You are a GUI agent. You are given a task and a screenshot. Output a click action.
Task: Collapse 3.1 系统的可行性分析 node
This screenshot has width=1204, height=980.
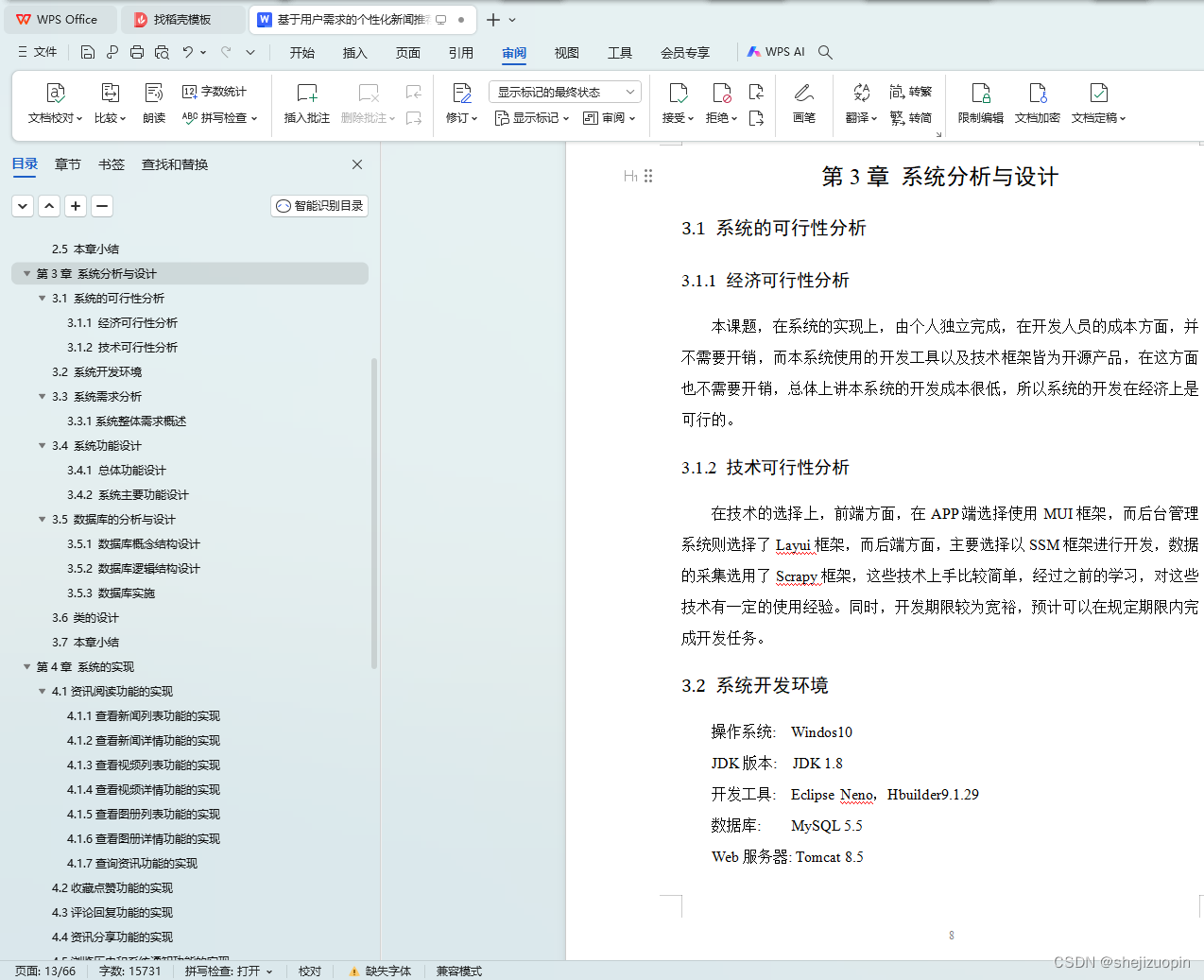[43, 299]
